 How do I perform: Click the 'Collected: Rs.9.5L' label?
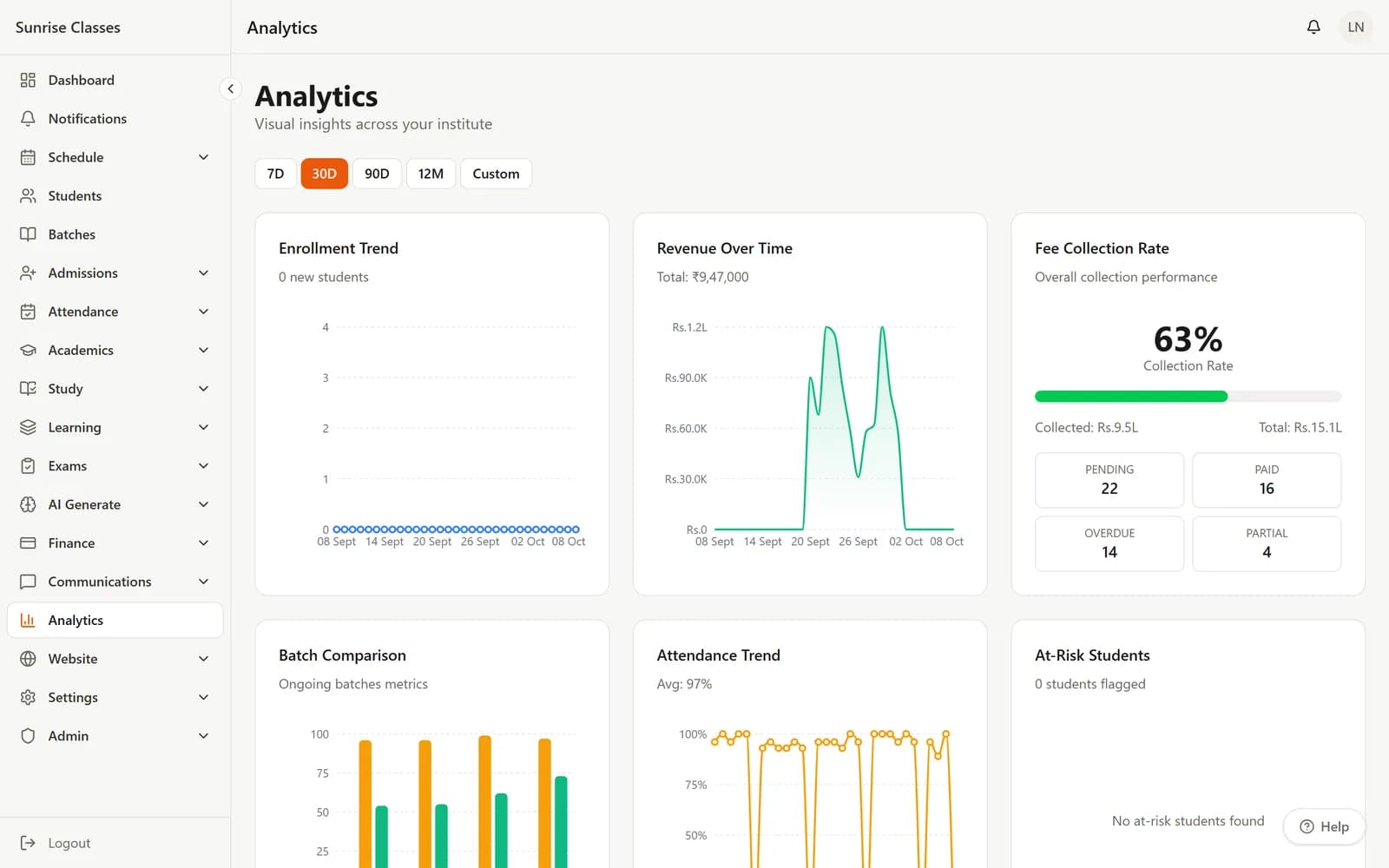(x=1086, y=428)
